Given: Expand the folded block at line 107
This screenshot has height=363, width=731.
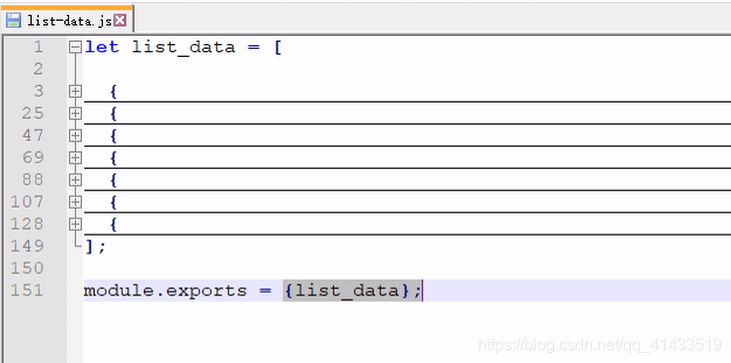Looking at the screenshot, I should (x=75, y=202).
